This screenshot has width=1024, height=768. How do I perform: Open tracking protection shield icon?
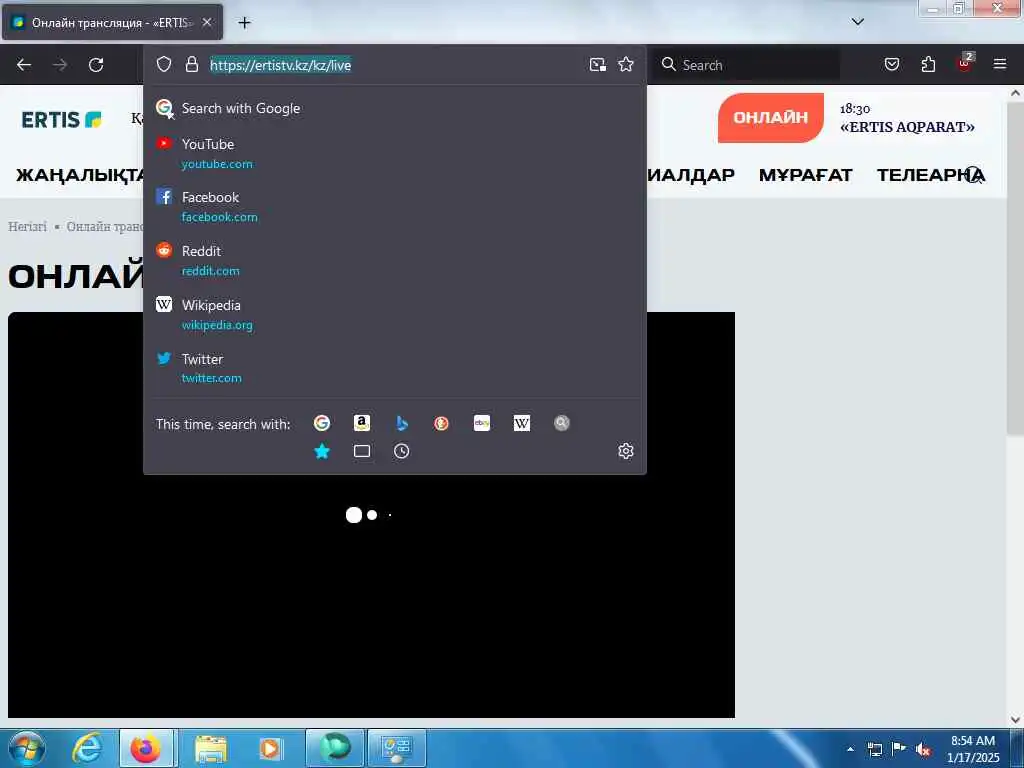[x=164, y=64]
